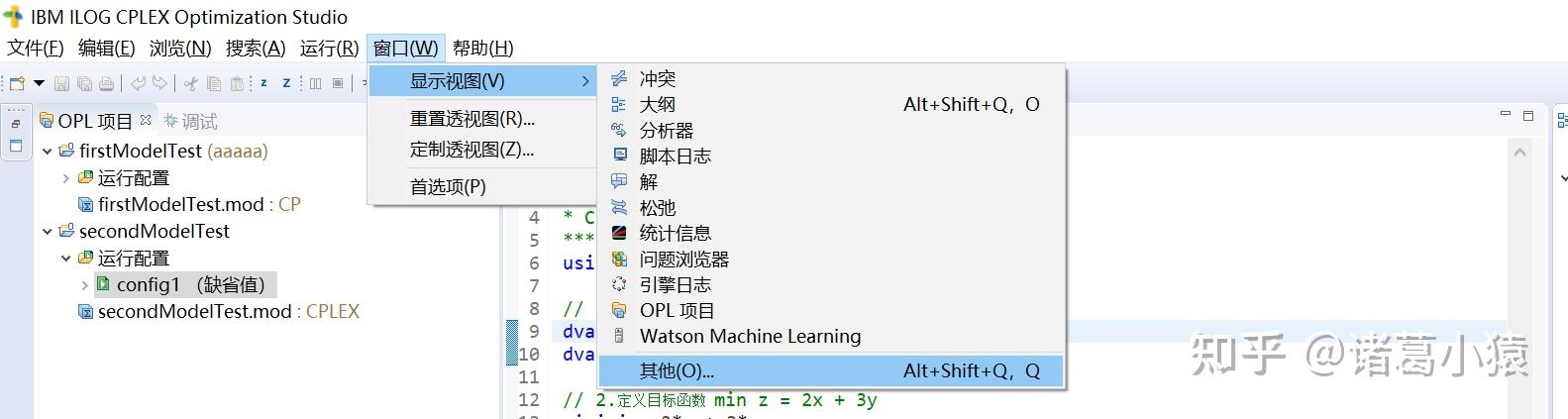Click the restore icon in left sidebar
The width and height of the screenshot is (1568, 419).
click(x=16, y=124)
